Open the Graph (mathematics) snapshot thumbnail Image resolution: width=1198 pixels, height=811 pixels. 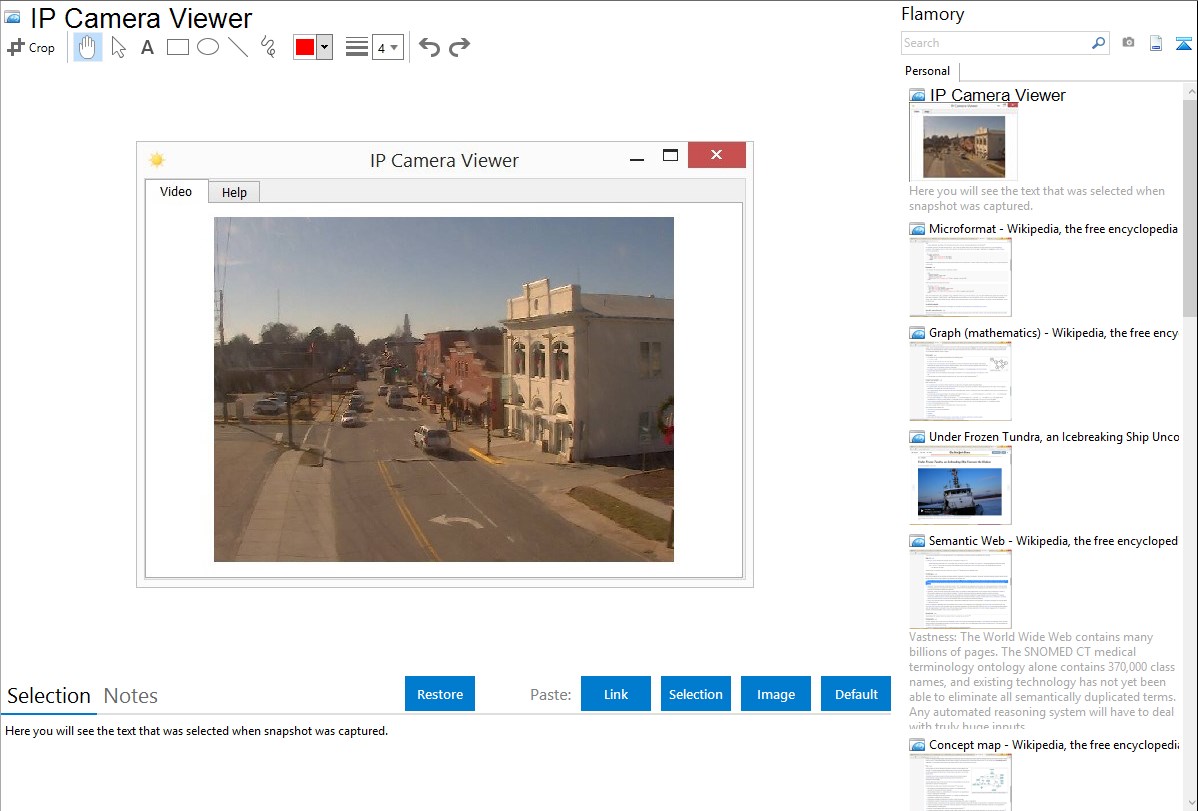(960, 381)
